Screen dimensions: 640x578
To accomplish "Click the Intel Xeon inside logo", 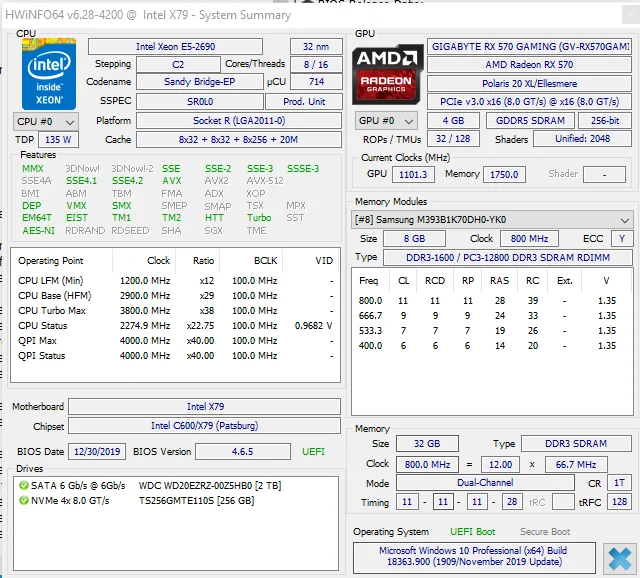I will [49, 74].
